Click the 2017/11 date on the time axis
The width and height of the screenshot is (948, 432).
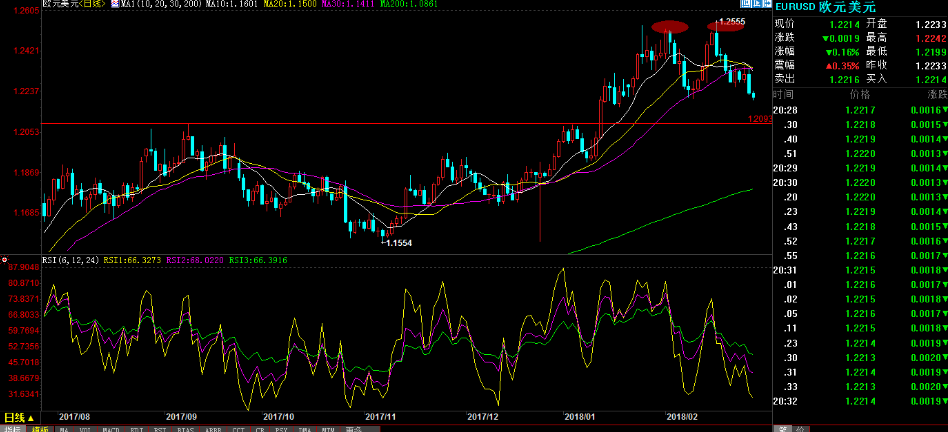click(x=381, y=417)
